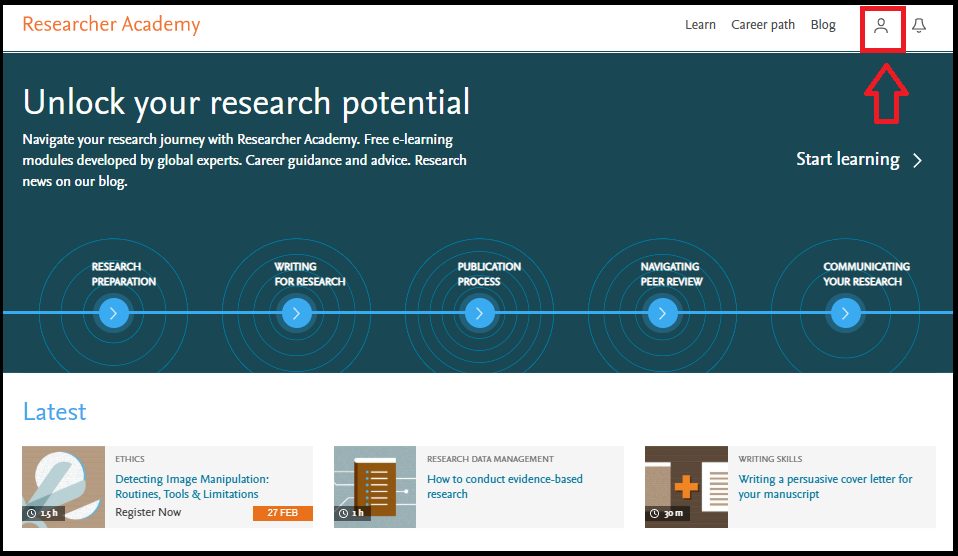This screenshot has height=556, width=958.
Task: Click the Register Now text
Action: [x=148, y=513]
